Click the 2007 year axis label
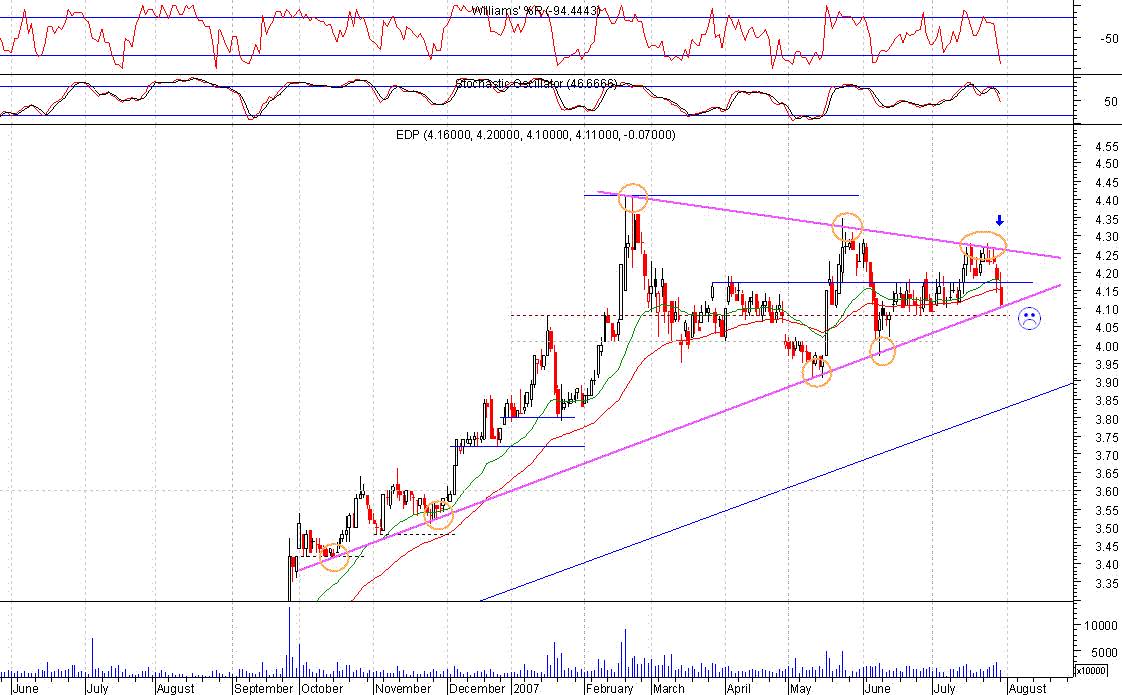 coord(526,688)
